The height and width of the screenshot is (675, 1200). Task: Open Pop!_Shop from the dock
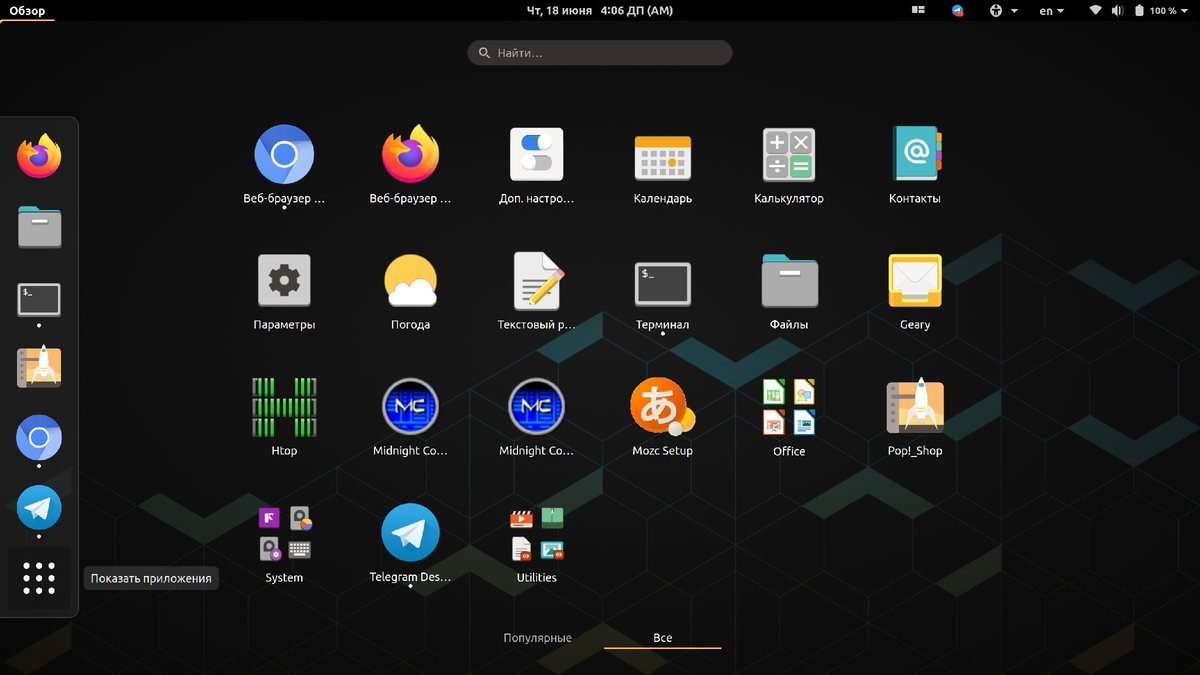pyautogui.click(x=39, y=367)
